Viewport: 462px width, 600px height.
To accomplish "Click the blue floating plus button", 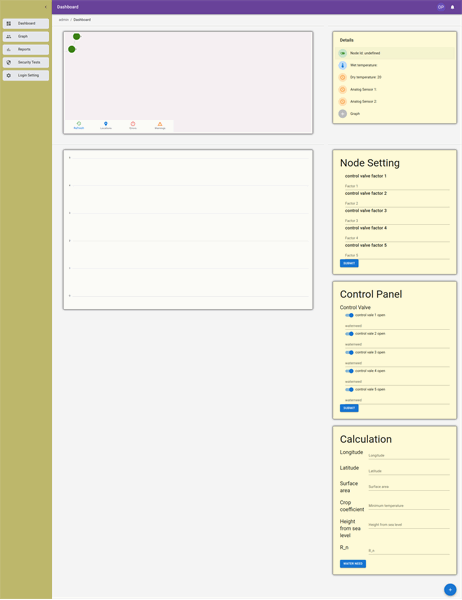I will click(450, 590).
